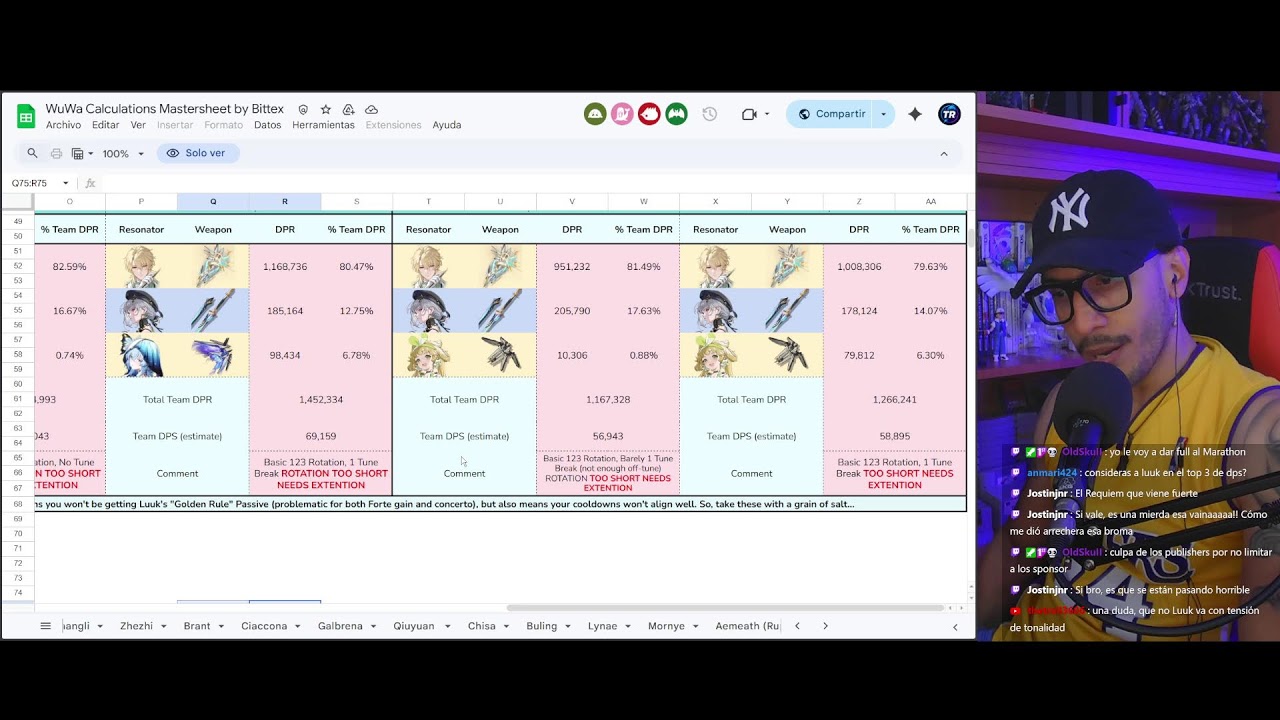Open the Ciaccona sheet tab menu arrow
The width and height of the screenshot is (1280, 720).
click(297, 626)
